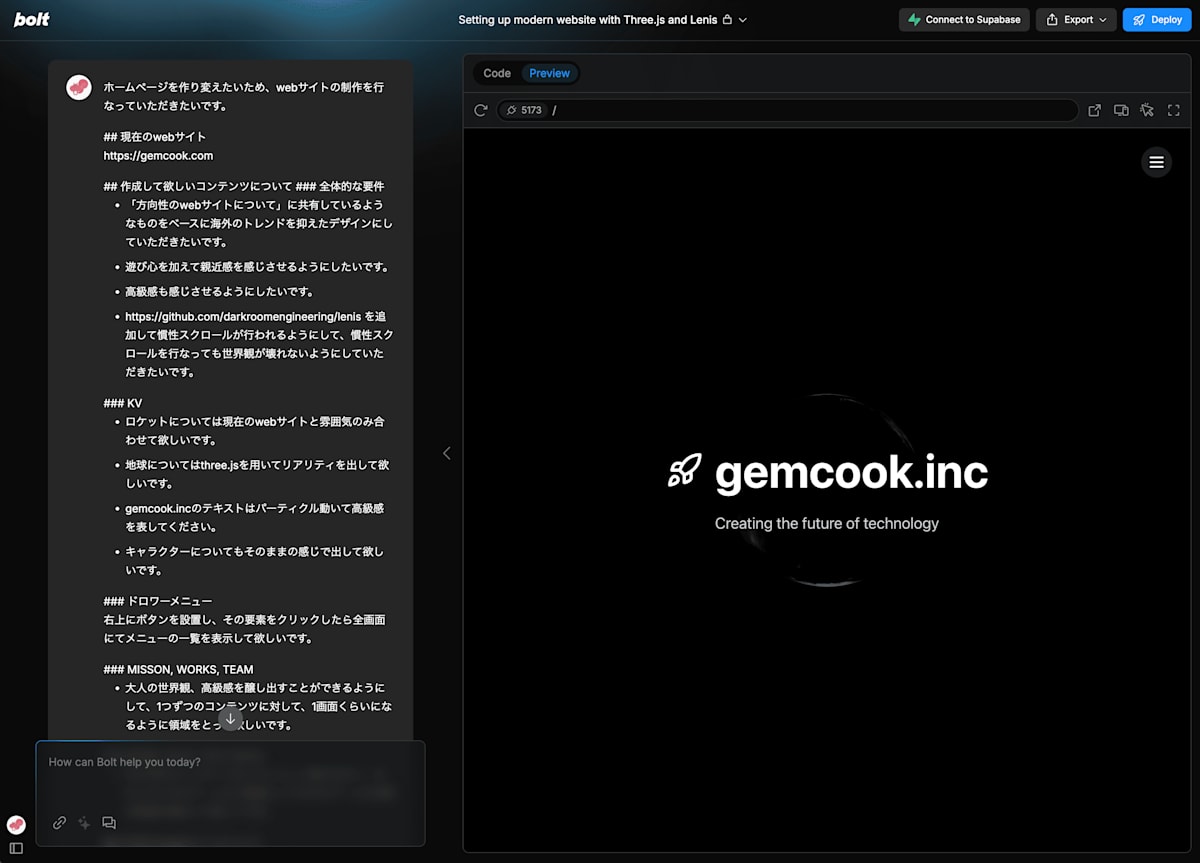Toggle the discussion mode chat icon
The image size is (1200, 863).
click(x=109, y=823)
